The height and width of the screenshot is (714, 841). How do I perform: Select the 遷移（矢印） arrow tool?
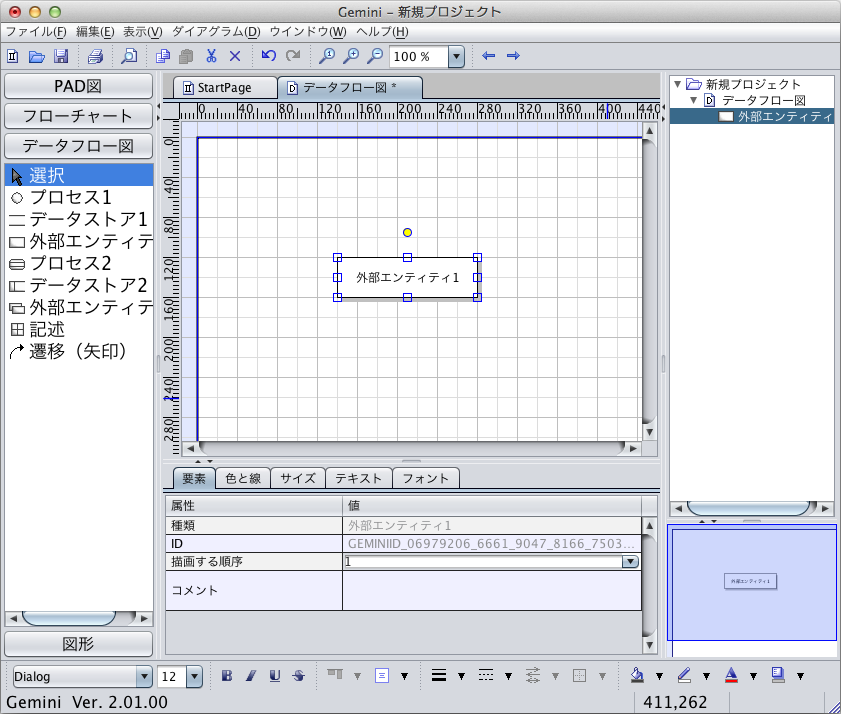79,351
